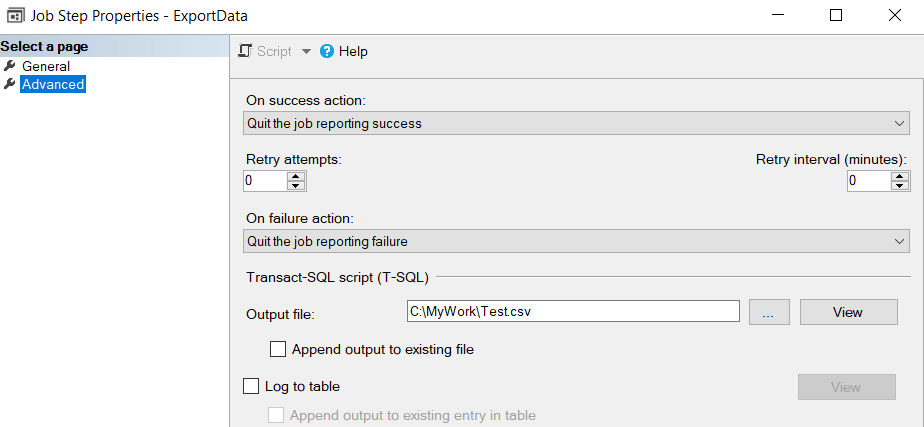Click the Output file path field
This screenshot has width=924, height=427.
coord(572,311)
